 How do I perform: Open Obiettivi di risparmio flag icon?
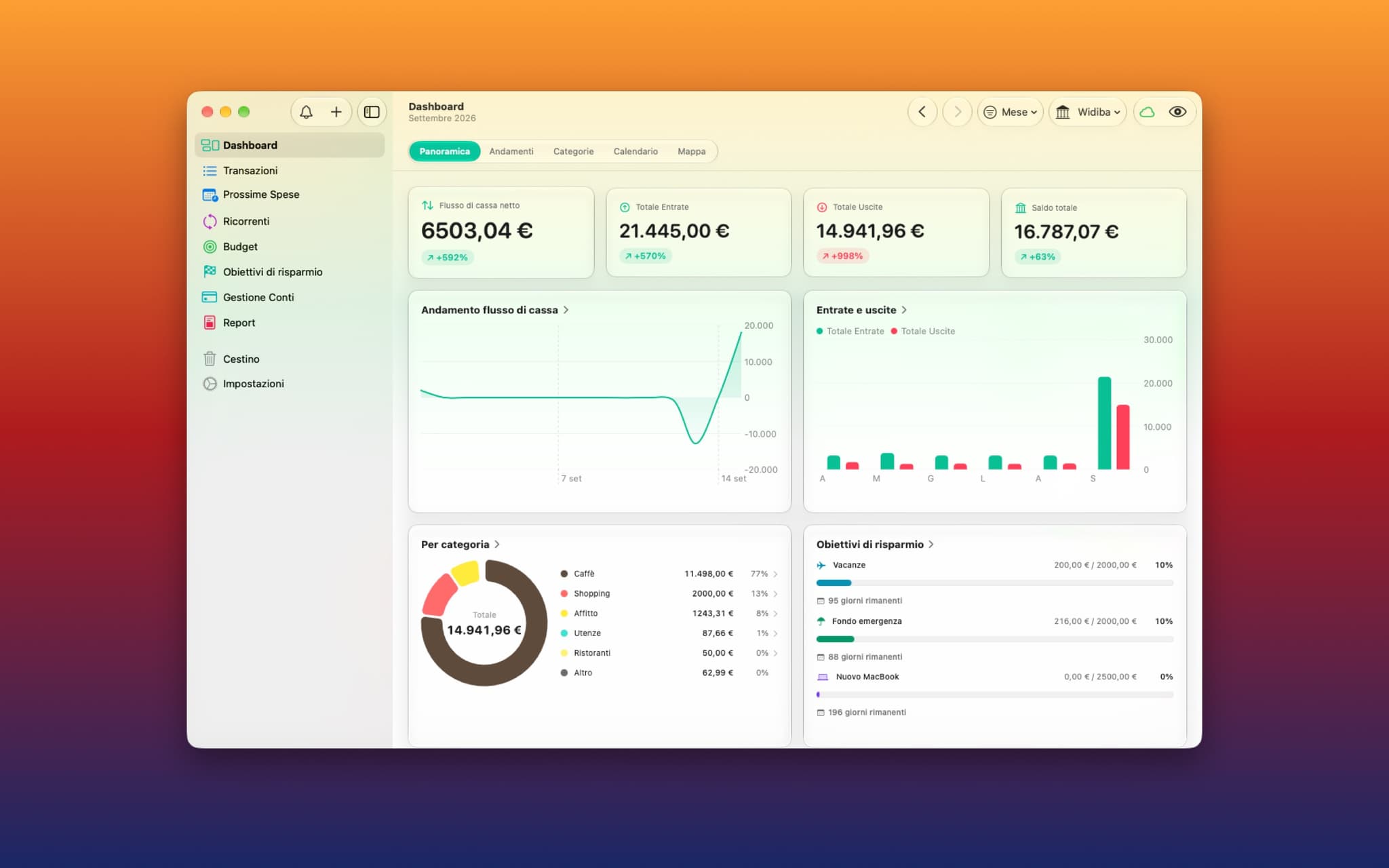point(210,271)
